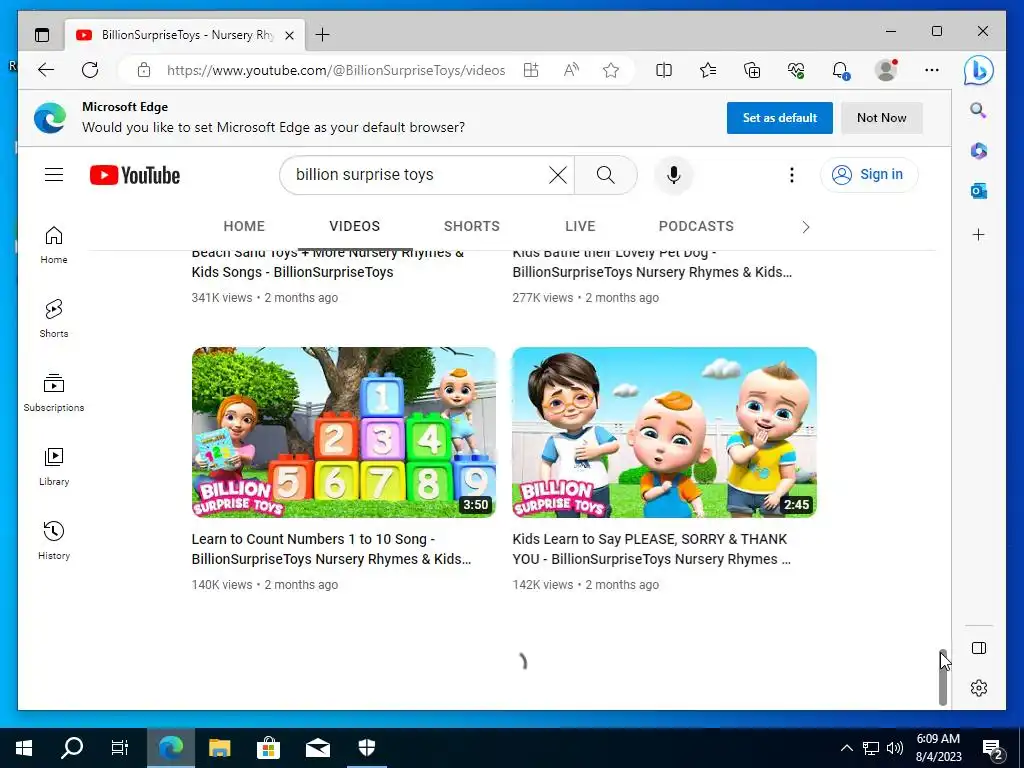Show hidden system tray icons
Screen dimensions: 1024x768
click(x=846, y=748)
